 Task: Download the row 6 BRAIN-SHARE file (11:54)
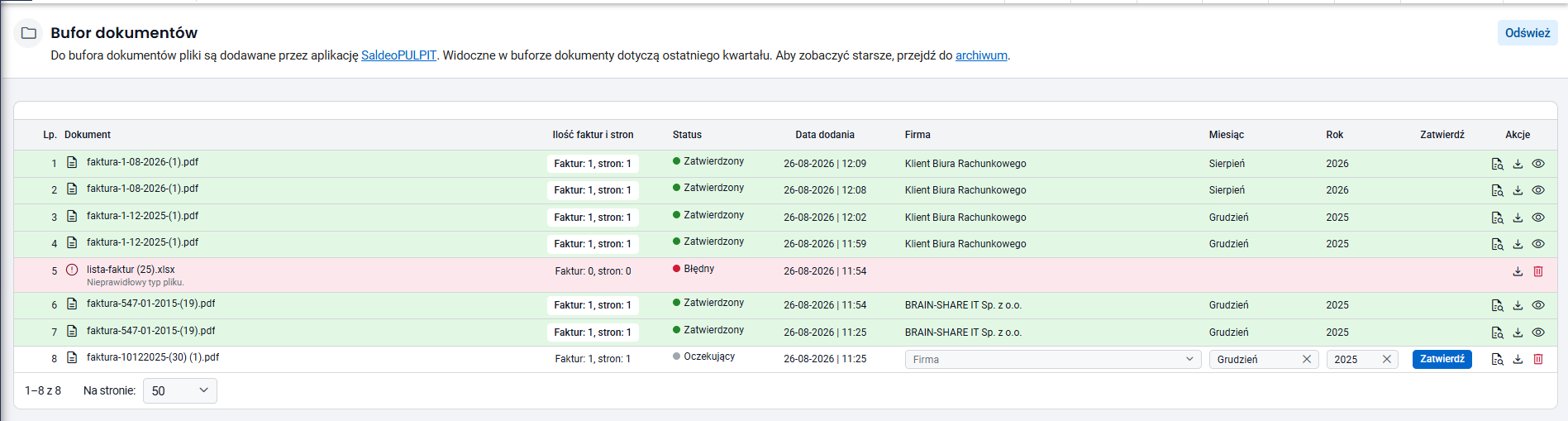(1518, 305)
